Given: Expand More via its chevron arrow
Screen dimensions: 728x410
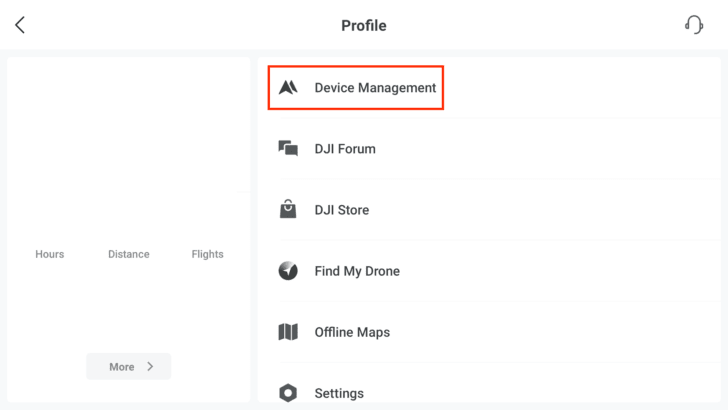Looking at the screenshot, I should click(x=150, y=366).
